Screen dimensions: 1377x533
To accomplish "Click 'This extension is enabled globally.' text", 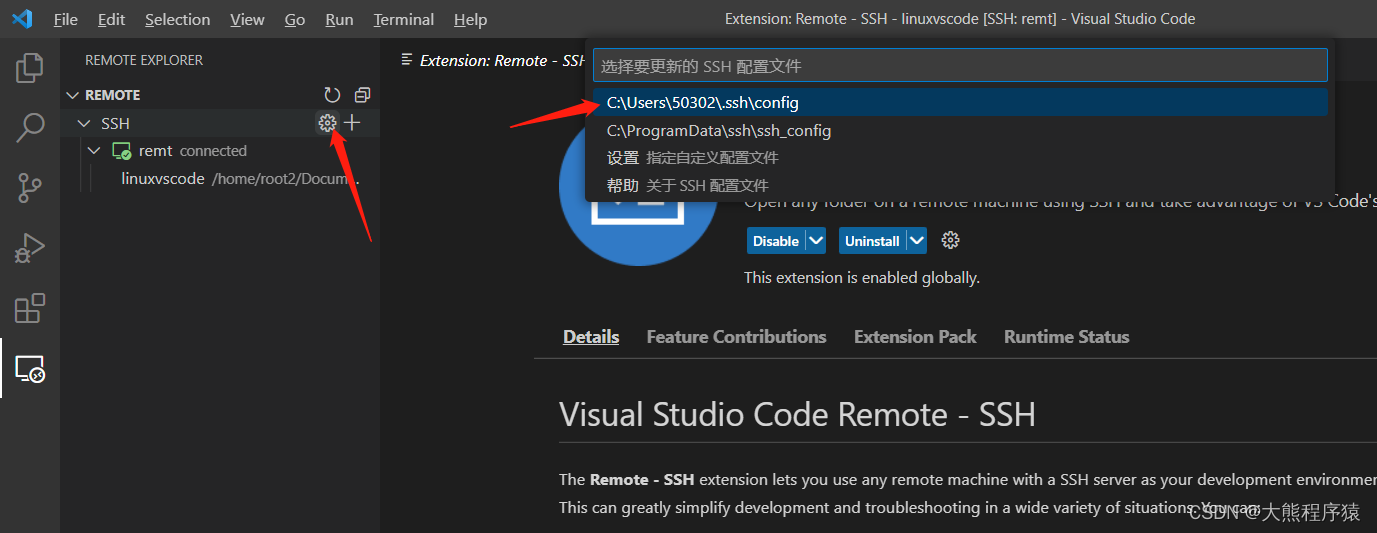I will (x=862, y=278).
